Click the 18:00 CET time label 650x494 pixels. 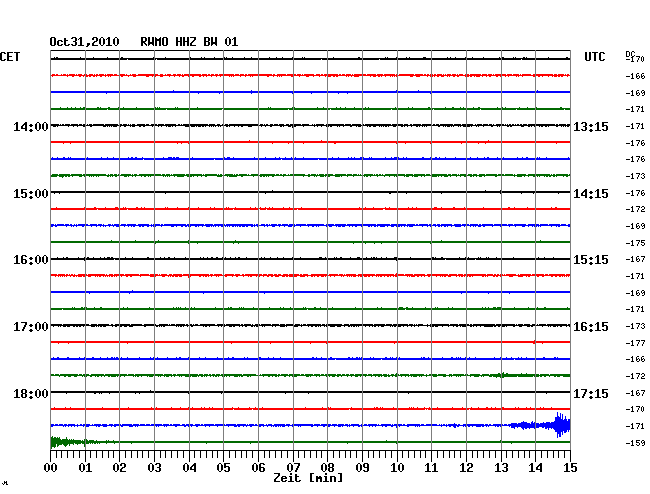pos(31,393)
